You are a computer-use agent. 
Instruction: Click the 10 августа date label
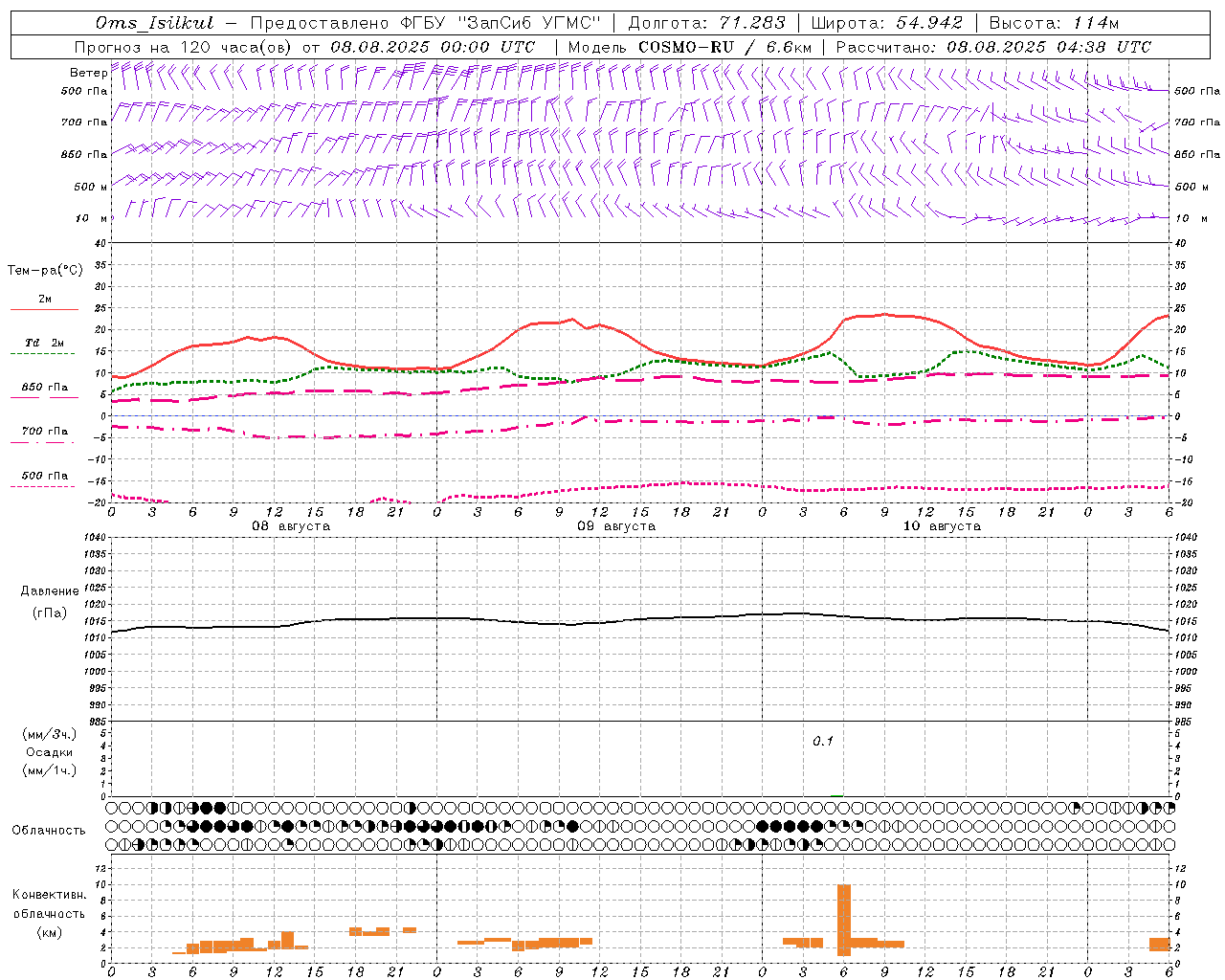coord(942,526)
